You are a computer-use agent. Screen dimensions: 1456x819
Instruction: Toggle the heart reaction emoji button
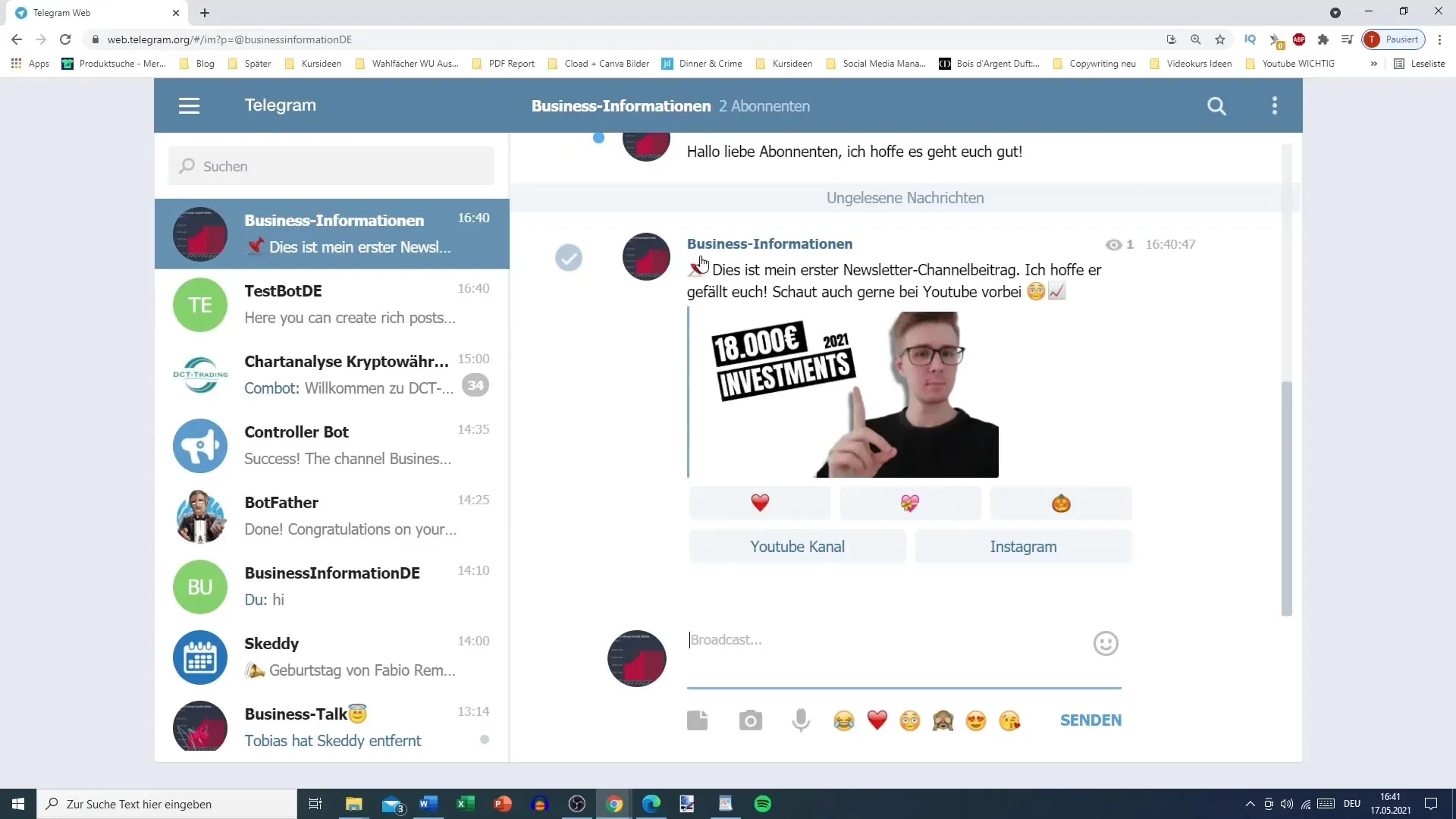click(x=759, y=503)
